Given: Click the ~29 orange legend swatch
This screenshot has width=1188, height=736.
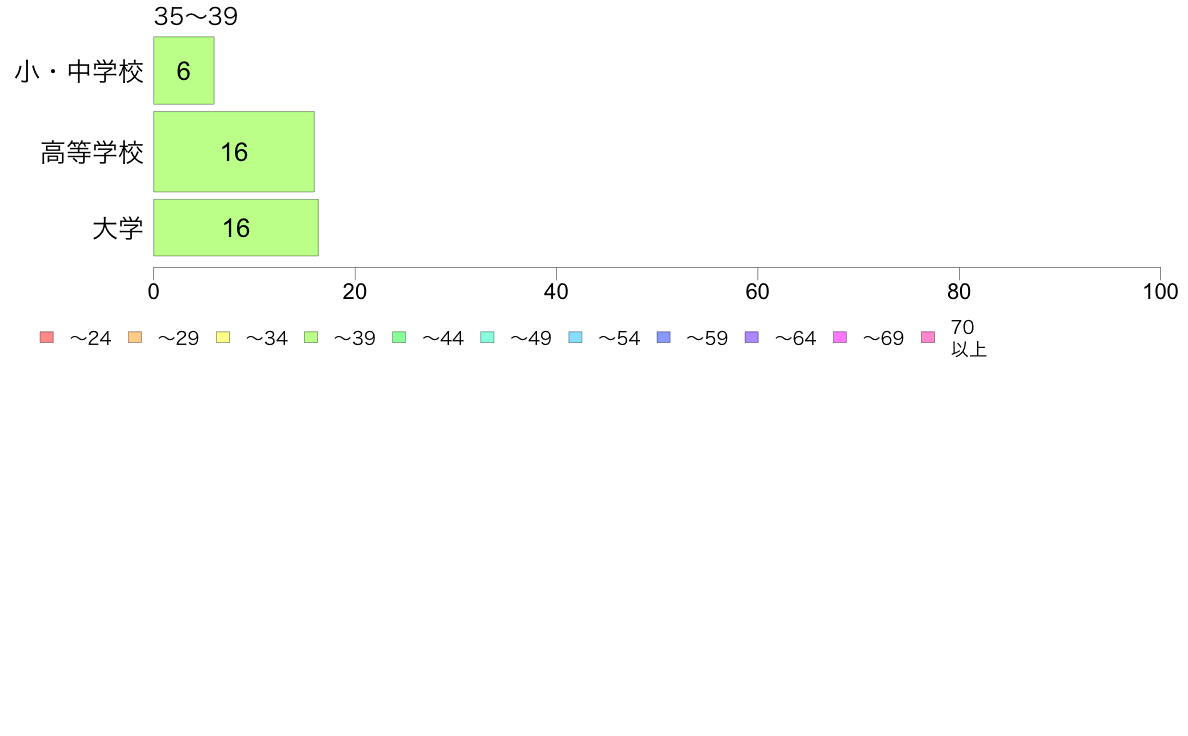Looking at the screenshot, I should (135, 337).
